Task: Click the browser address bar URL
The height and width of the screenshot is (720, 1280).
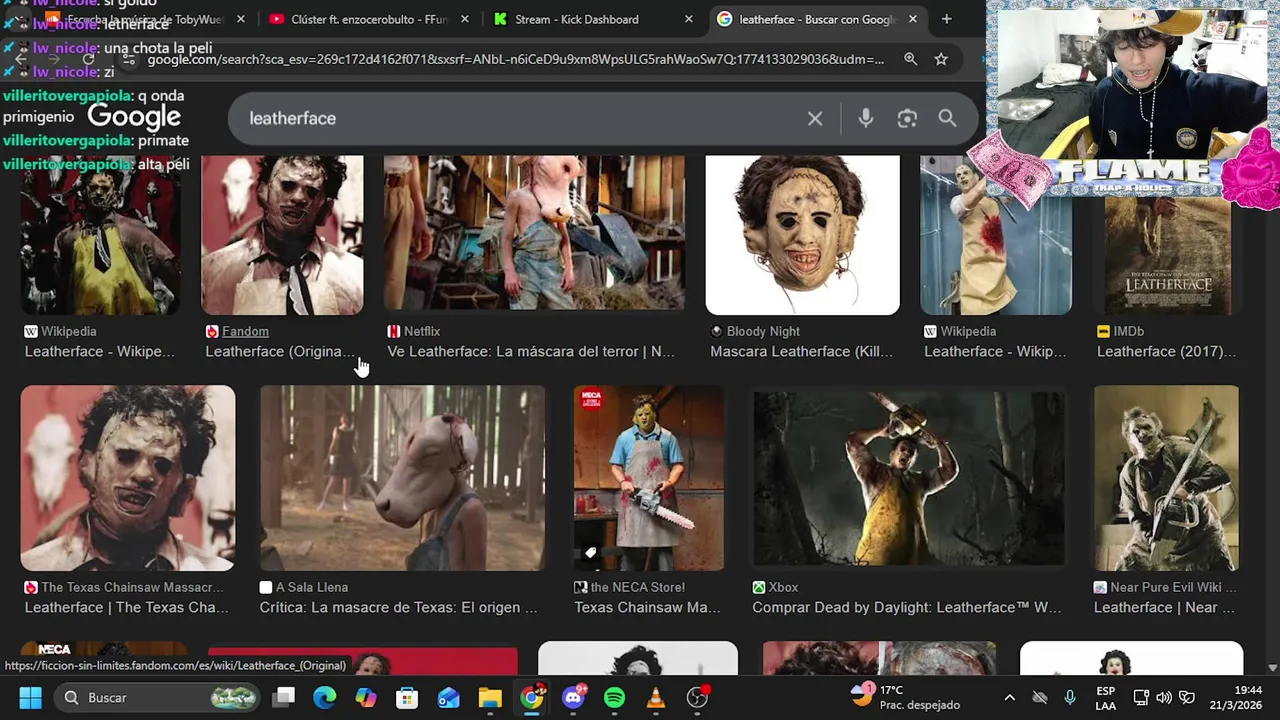Action: pos(515,59)
